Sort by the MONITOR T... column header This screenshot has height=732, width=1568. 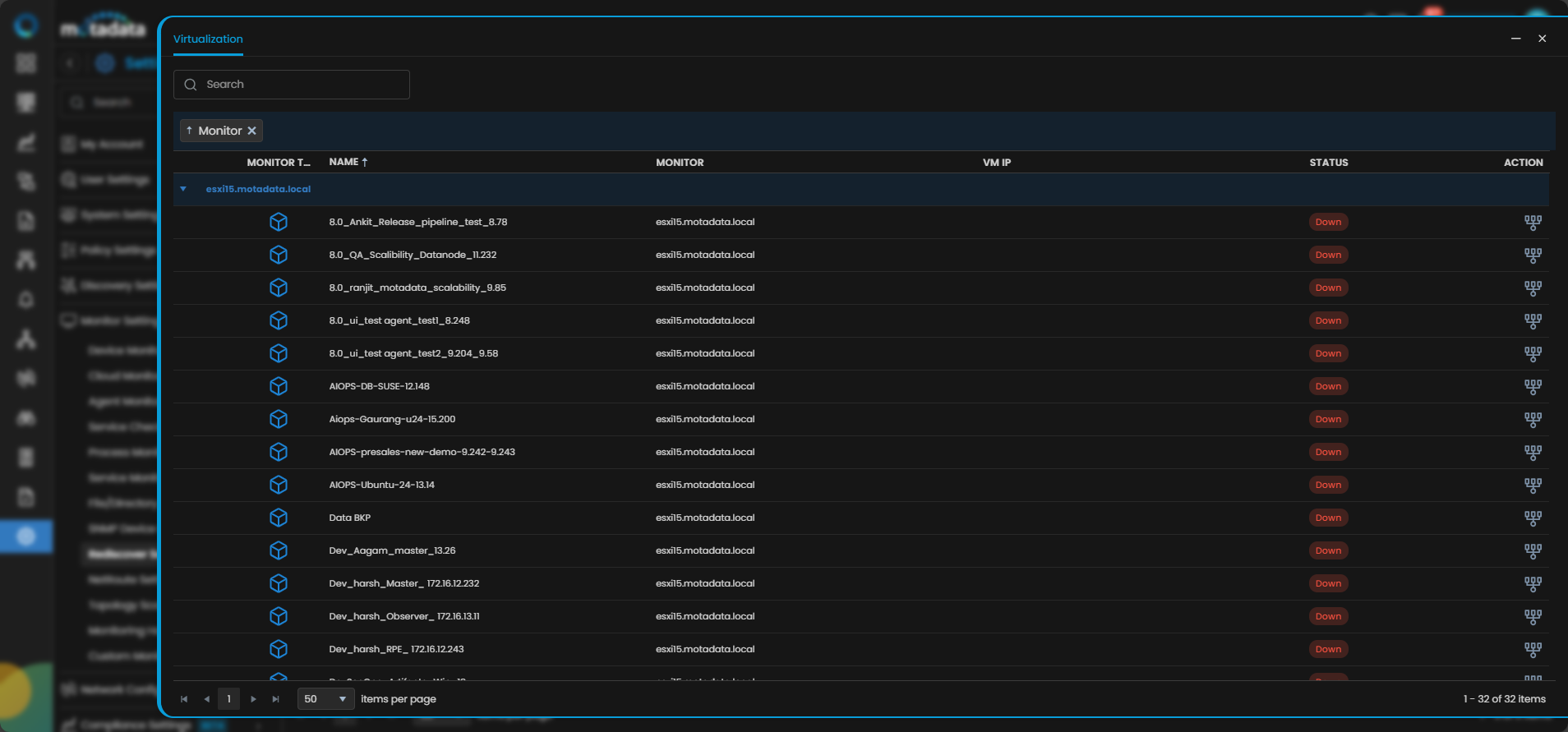point(279,163)
